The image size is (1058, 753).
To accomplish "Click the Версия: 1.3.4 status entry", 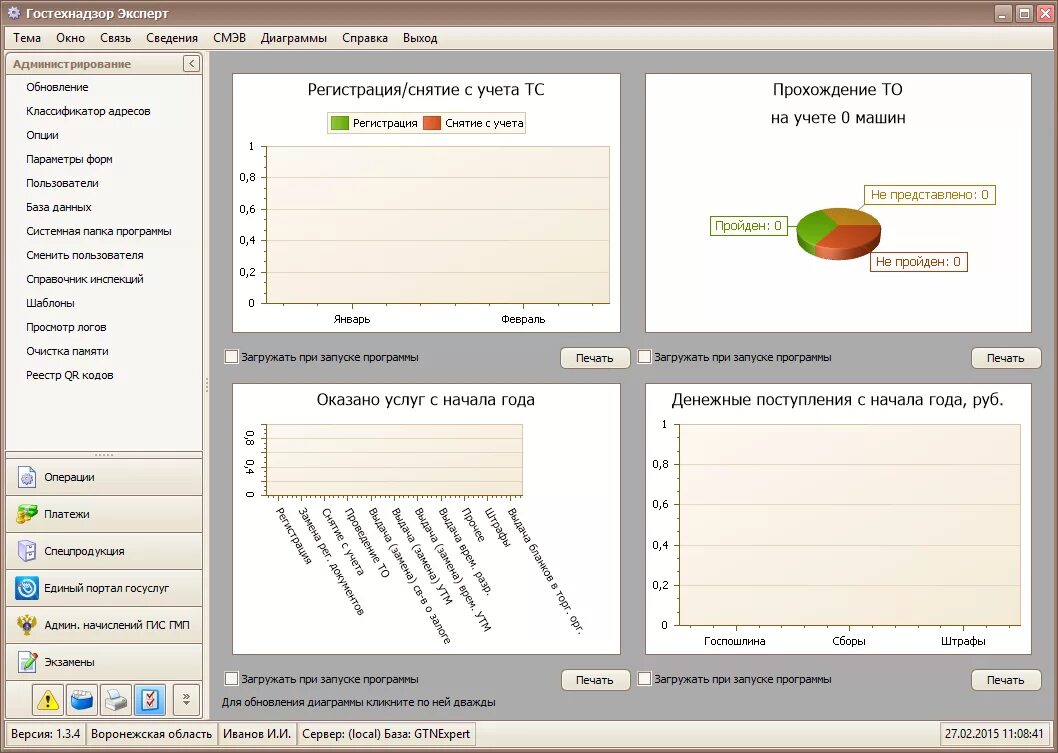I will [x=45, y=733].
